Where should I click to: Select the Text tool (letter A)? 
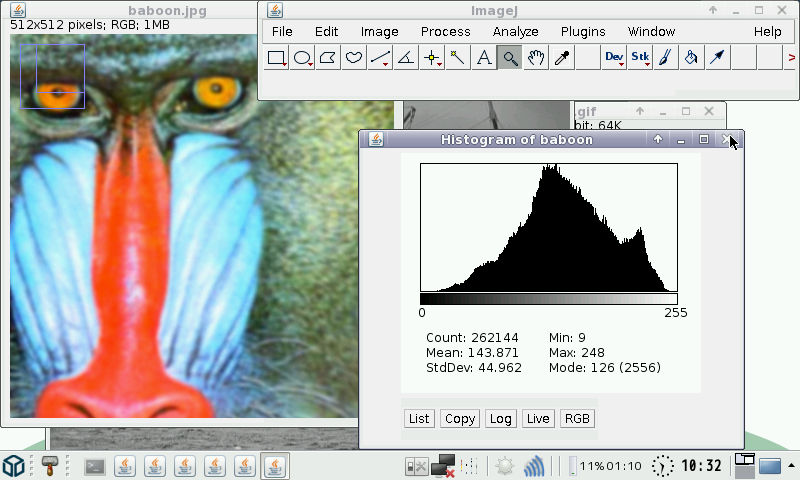tap(484, 58)
